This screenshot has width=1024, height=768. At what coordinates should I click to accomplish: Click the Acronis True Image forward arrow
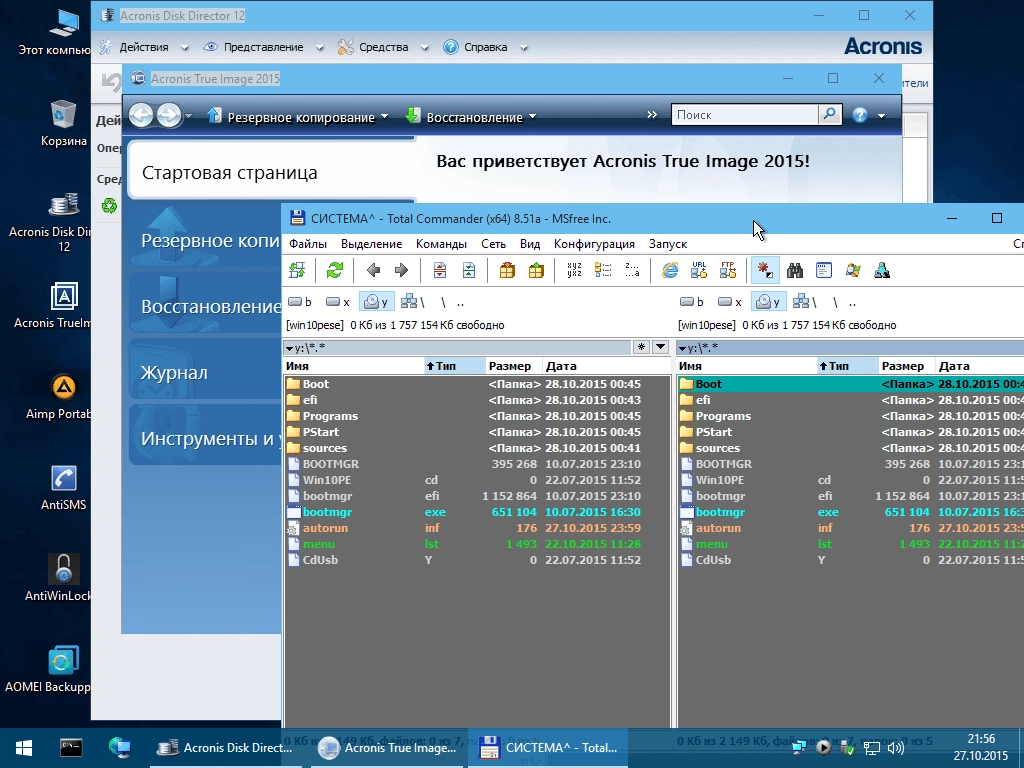[x=169, y=116]
